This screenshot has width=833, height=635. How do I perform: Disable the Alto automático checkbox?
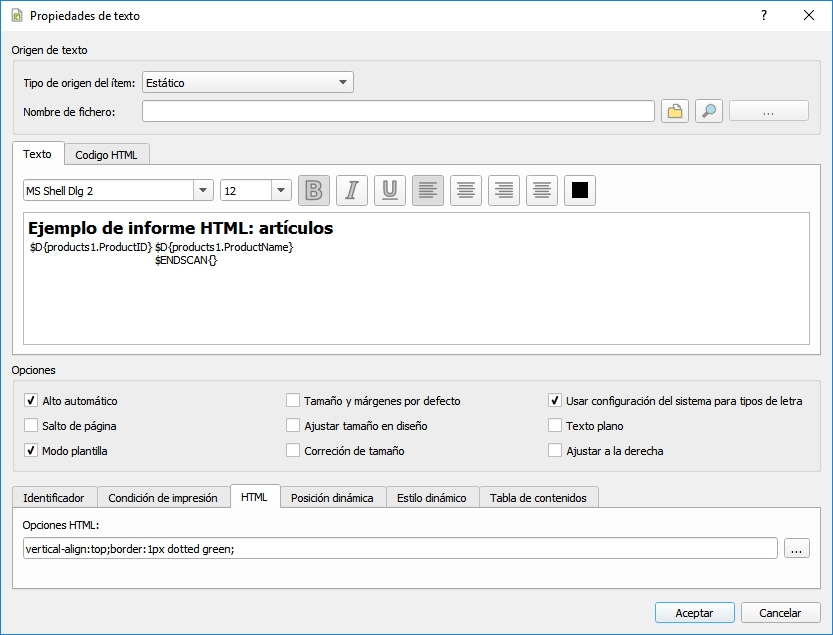[31, 400]
